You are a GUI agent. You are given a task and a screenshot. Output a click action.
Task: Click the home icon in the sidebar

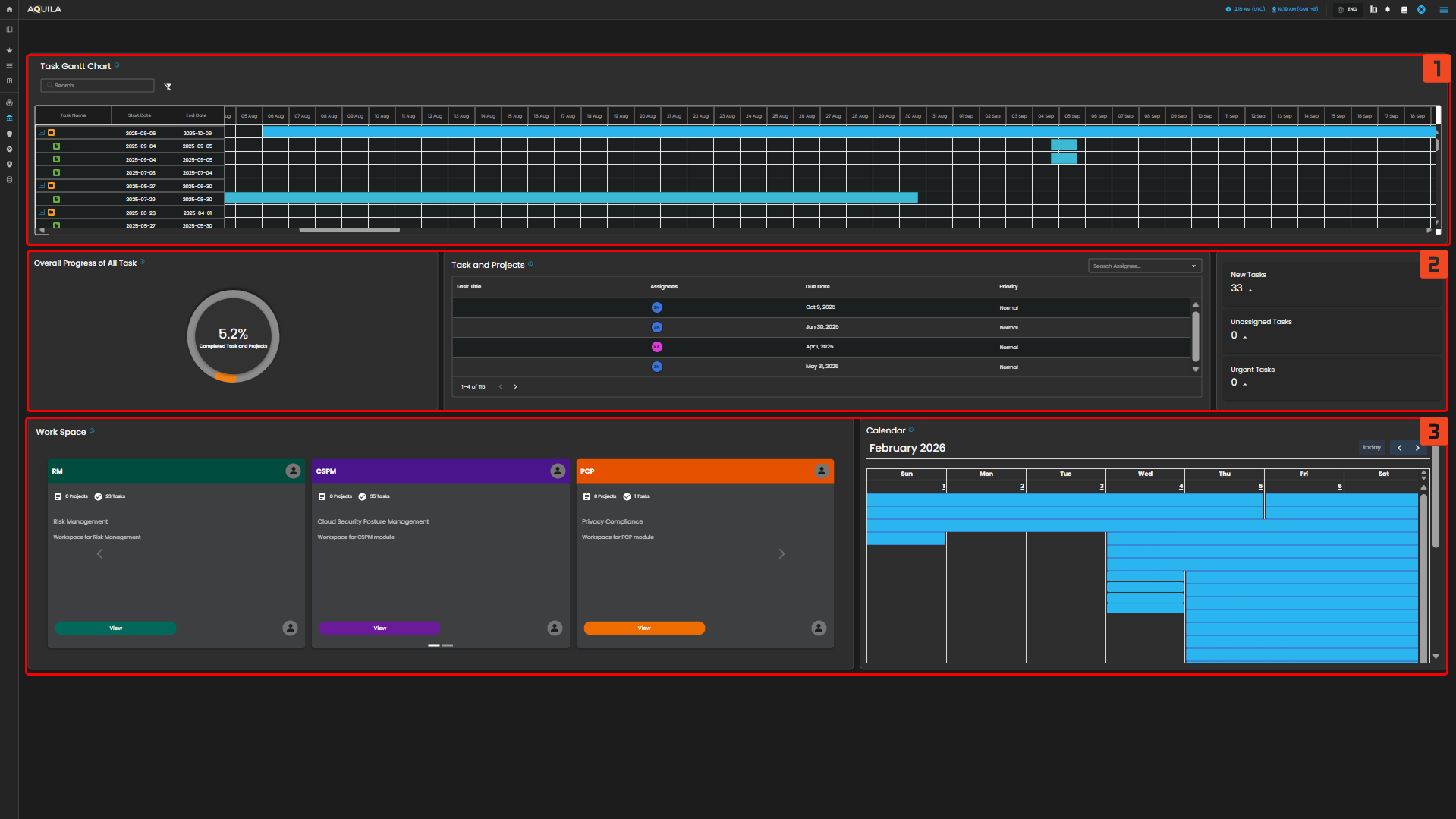click(x=9, y=10)
